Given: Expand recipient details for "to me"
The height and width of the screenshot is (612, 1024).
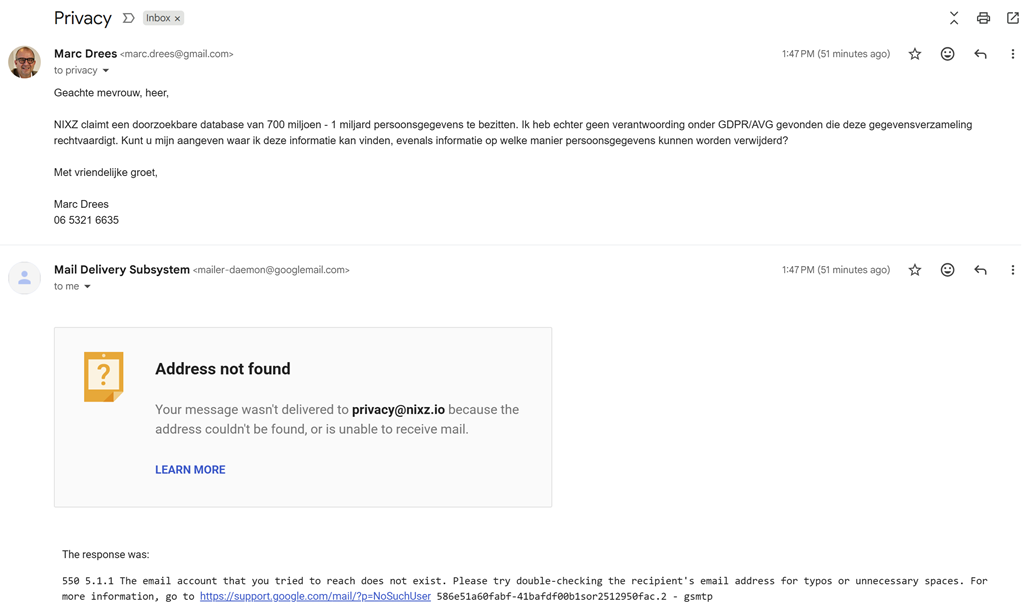Looking at the screenshot, I should tap(88, 287).
